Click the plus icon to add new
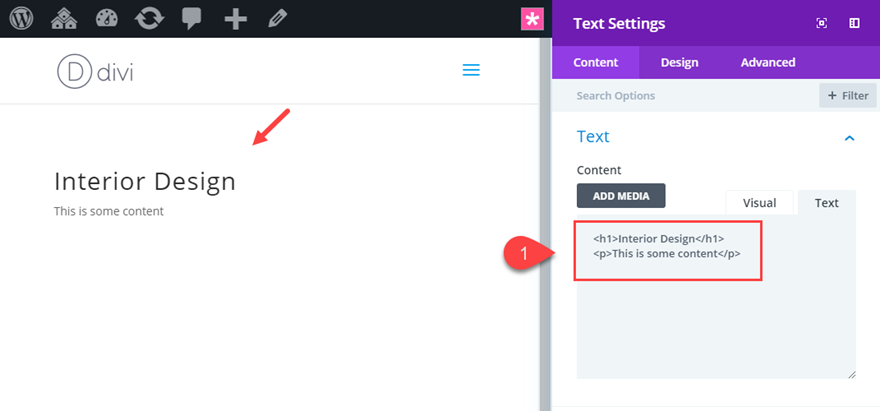The image size is (880, 411). click(235, 19)
